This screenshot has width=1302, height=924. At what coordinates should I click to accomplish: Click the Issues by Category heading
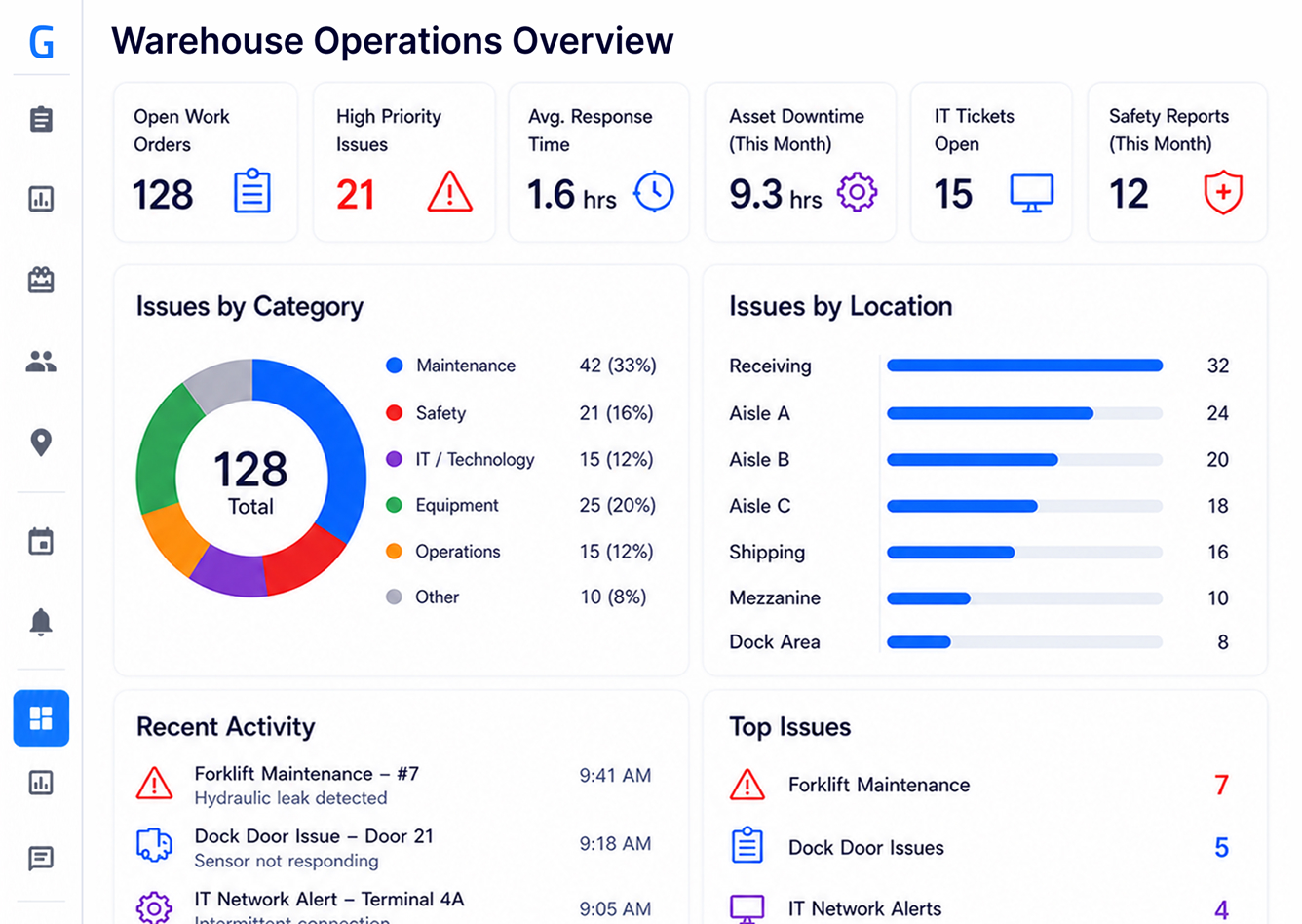(249, 307)
